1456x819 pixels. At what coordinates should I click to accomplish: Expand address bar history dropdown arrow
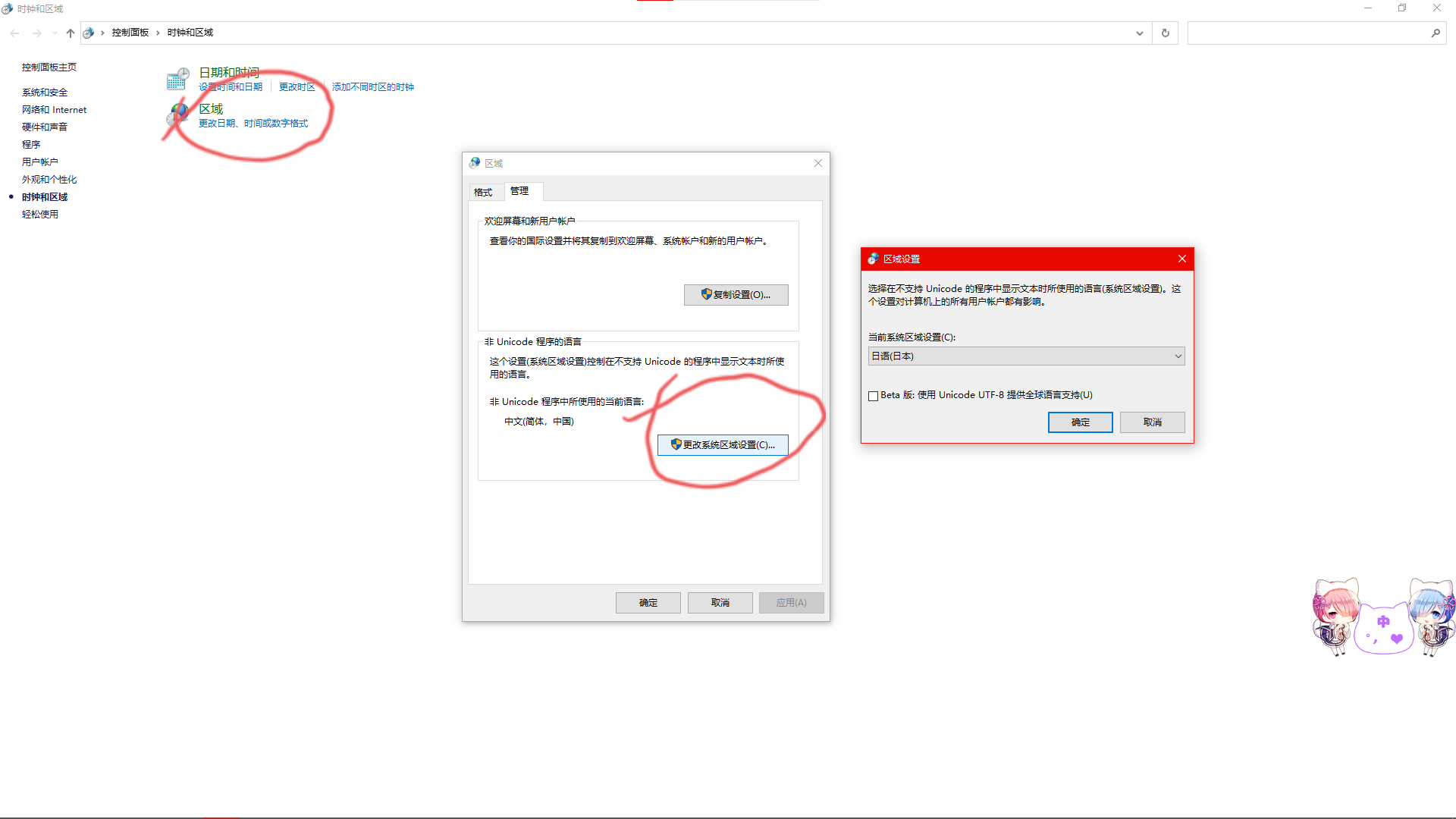coord(1139,33)
